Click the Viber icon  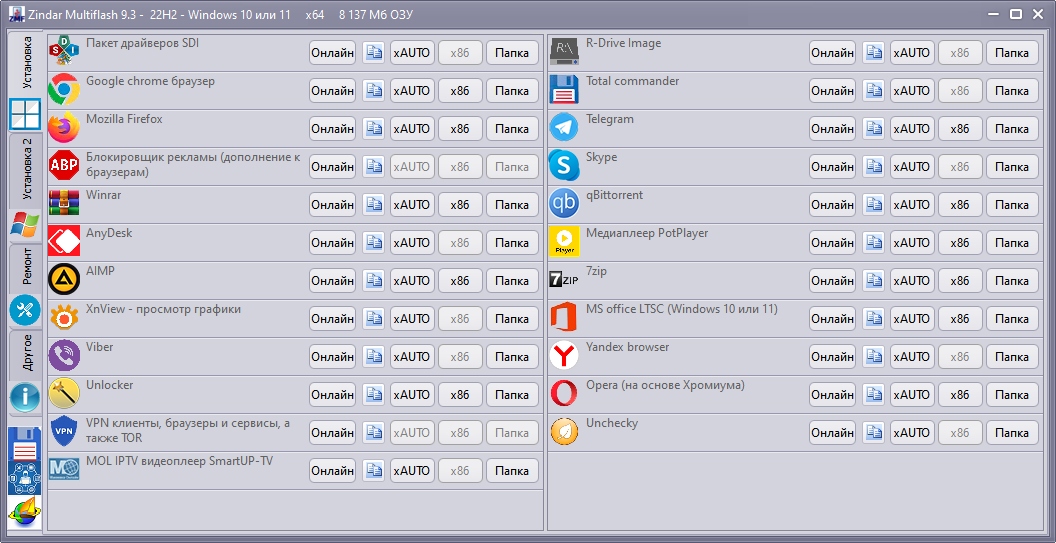tap(64, 356)
